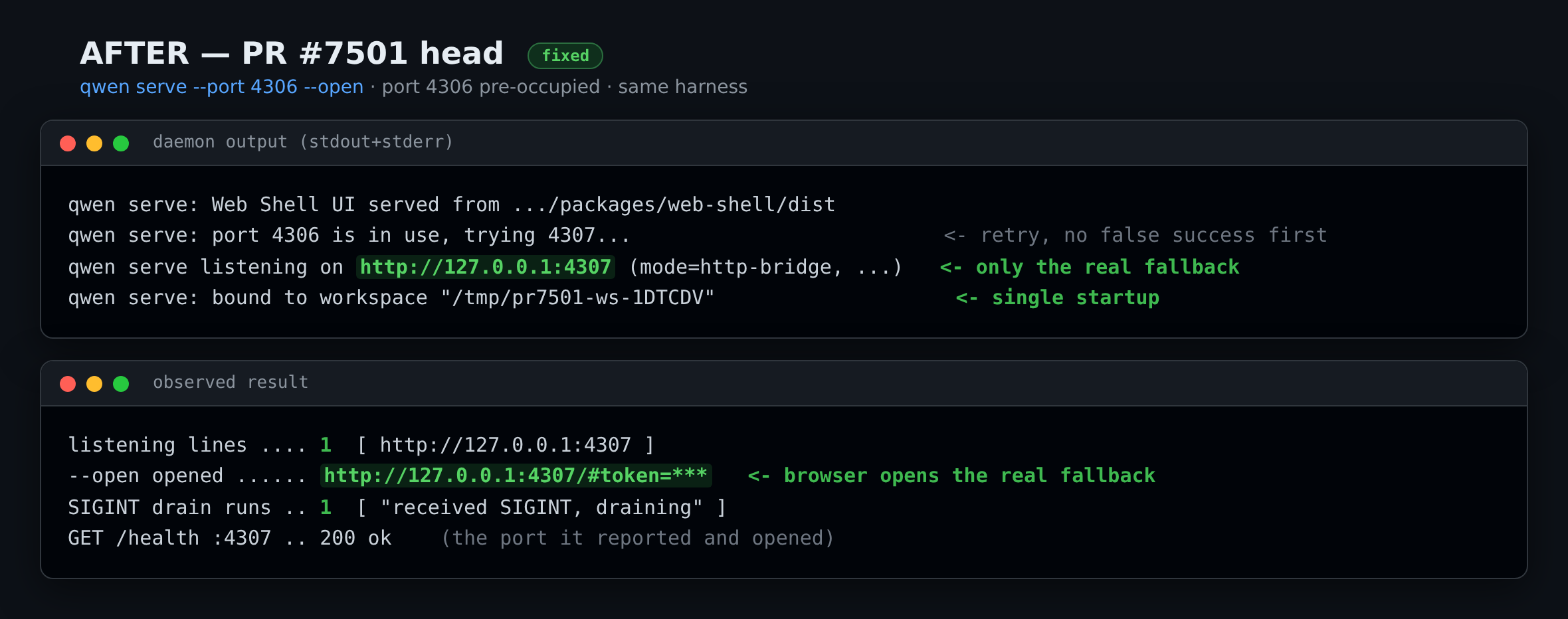Open the highlighted token URL after --open opened

[516, 476]
